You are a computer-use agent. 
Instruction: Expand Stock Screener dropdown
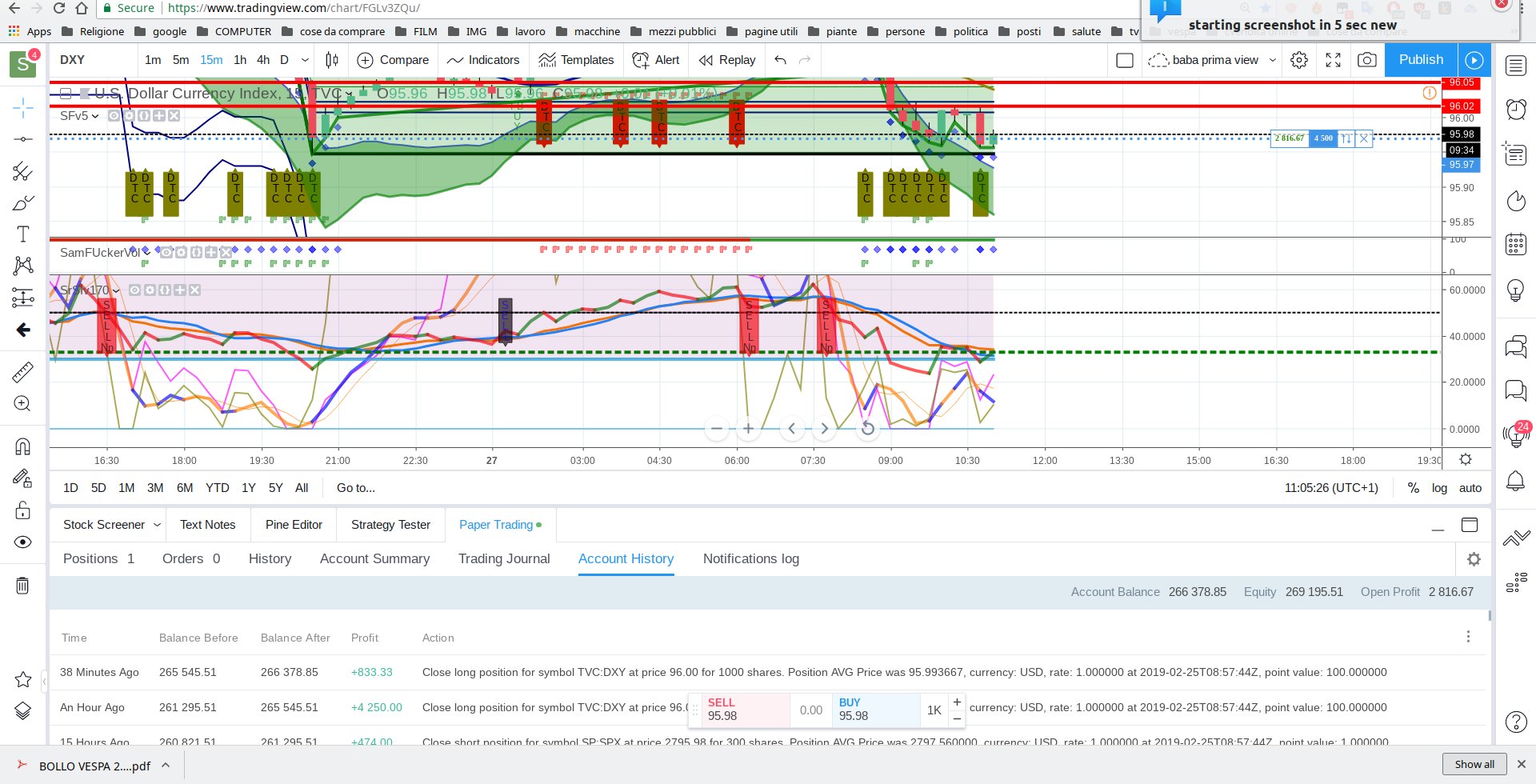(x=157, y=525)
